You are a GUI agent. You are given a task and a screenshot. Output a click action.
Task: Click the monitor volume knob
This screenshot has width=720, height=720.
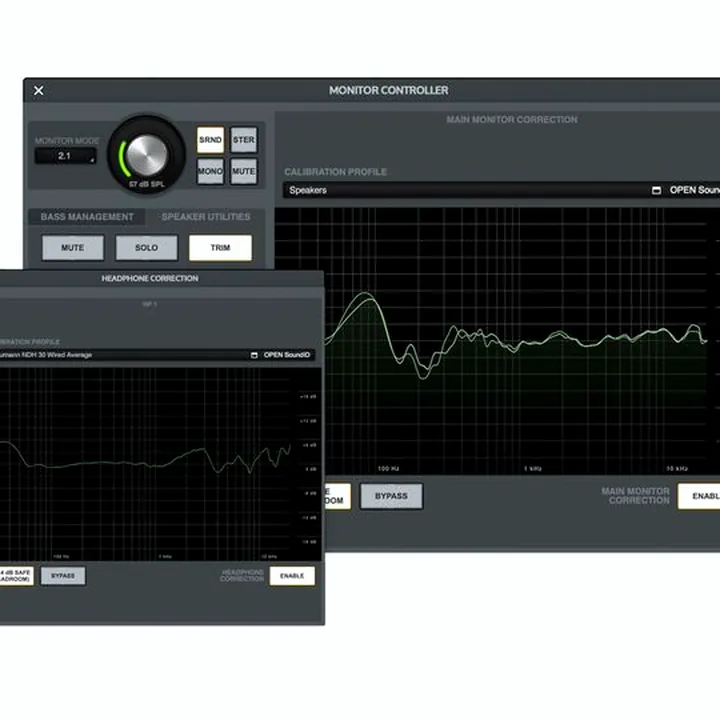pos(146,155)
